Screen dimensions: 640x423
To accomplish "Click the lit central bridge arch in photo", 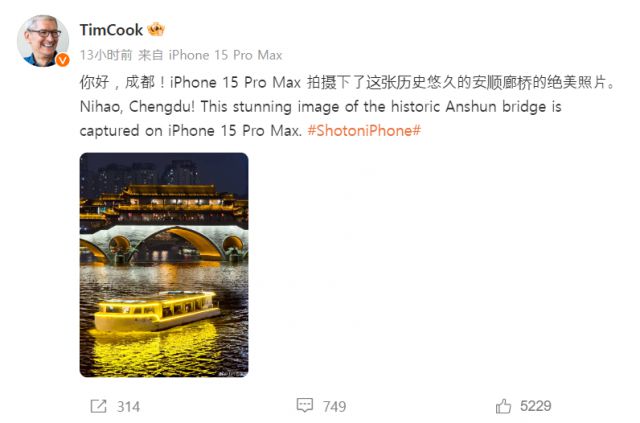I will 178,245.
